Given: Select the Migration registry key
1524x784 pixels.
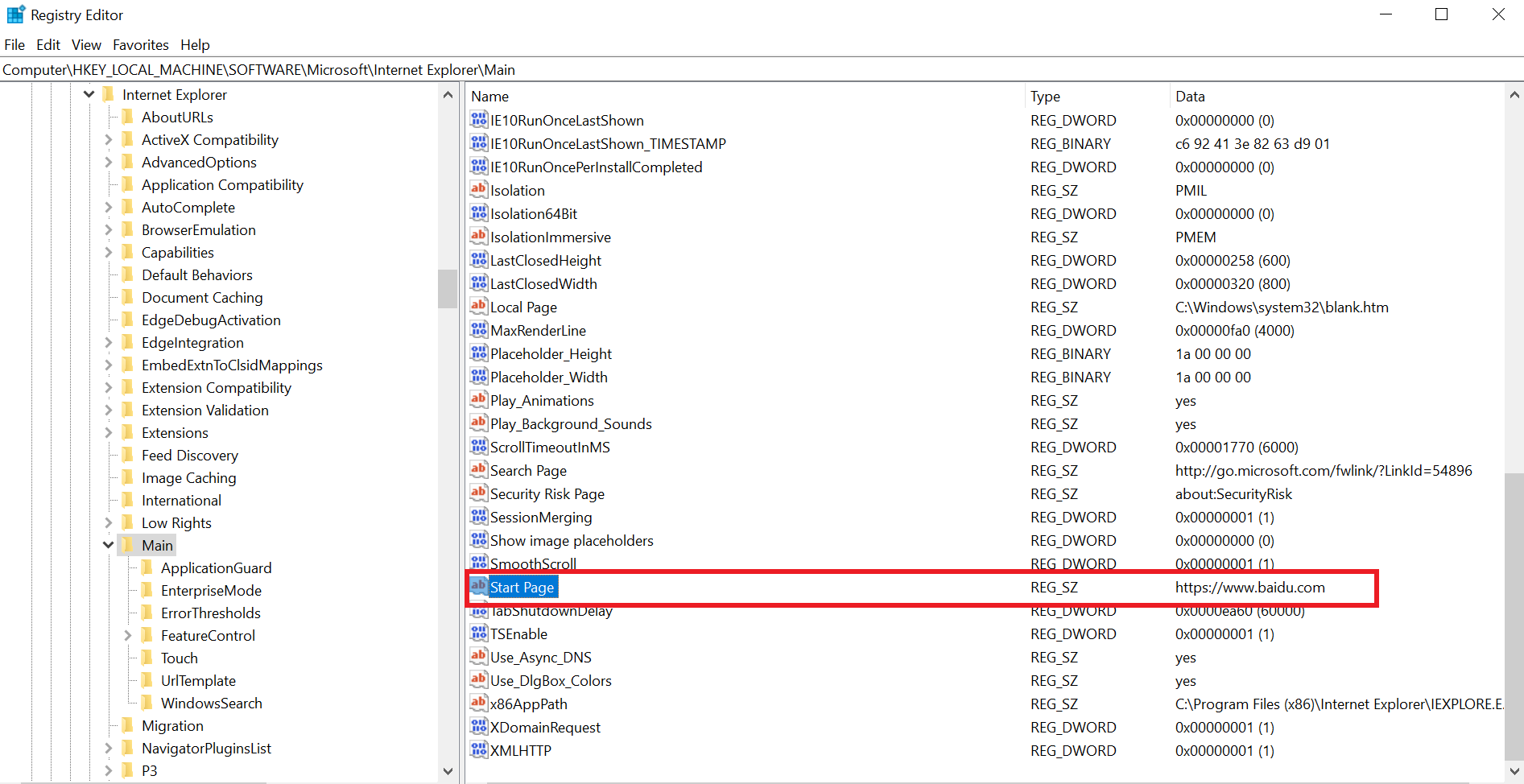Looking at the screenshot, I should click(x=172, y=725).
